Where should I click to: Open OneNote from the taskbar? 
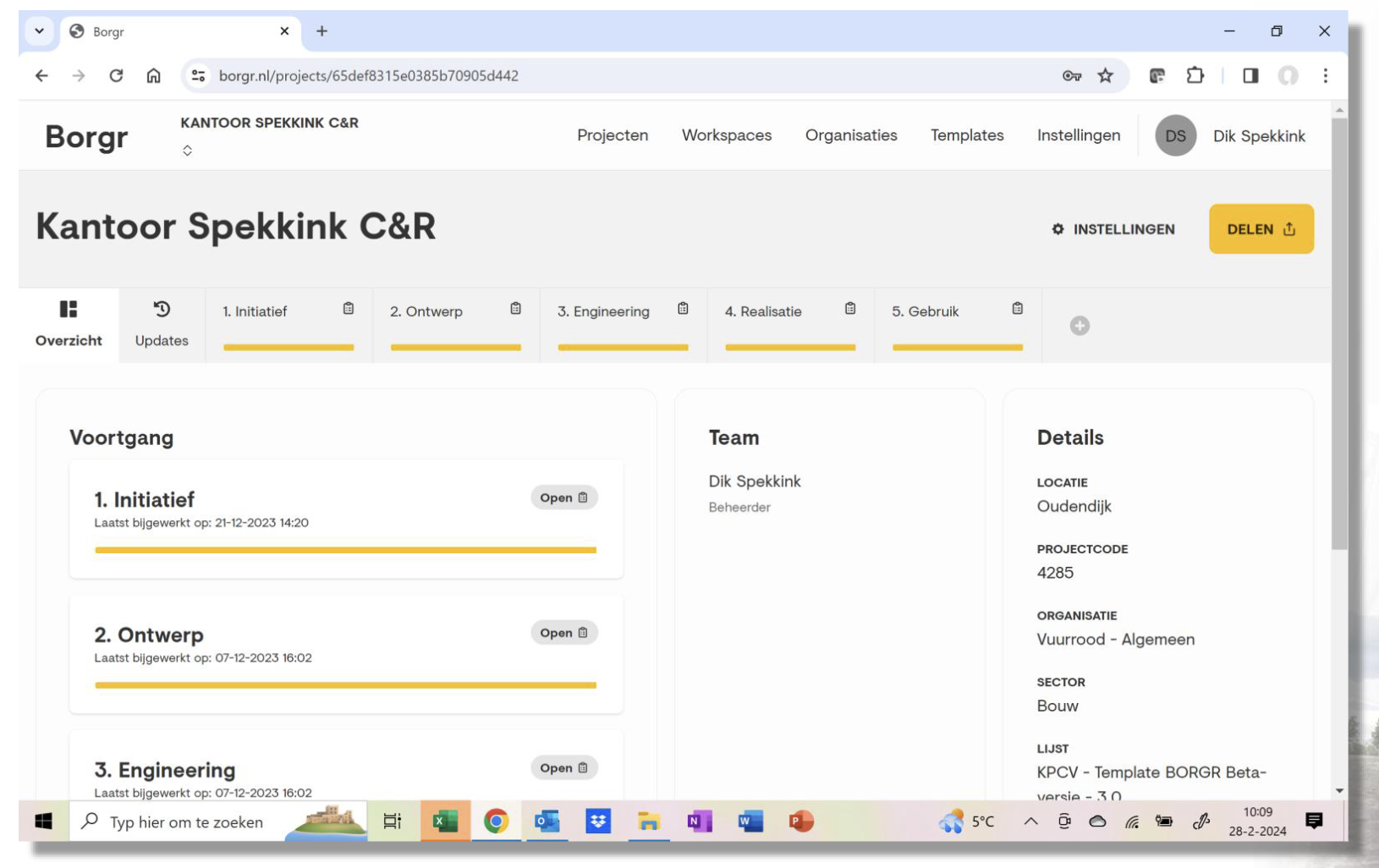coord(700,821)
